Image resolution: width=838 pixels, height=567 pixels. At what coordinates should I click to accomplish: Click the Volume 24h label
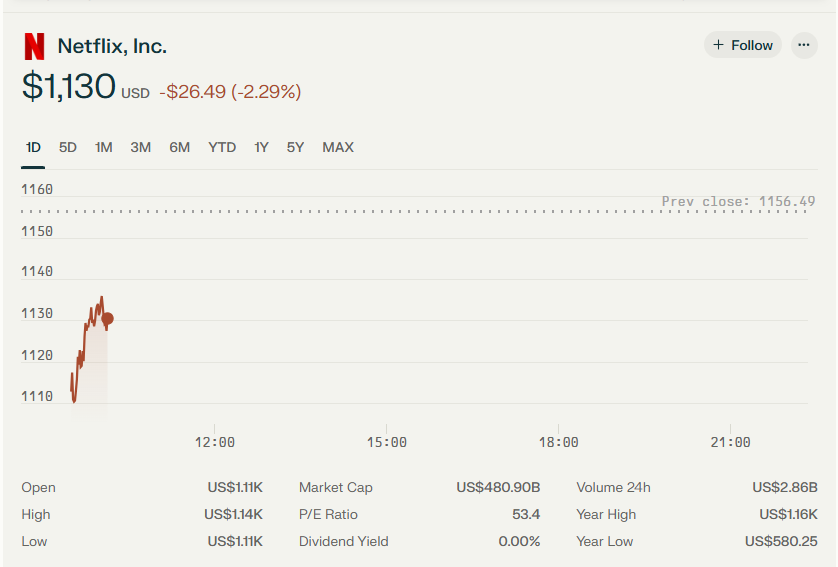click(614, 487)
